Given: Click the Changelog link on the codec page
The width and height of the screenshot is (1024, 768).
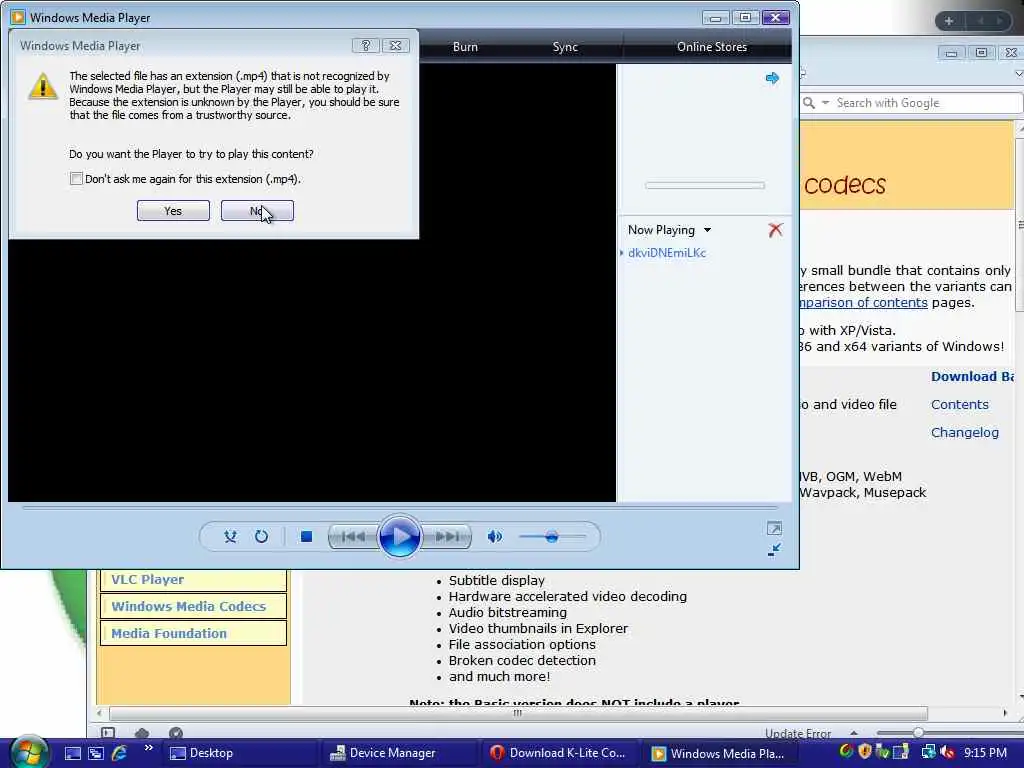Looking at the screenshot, I should click(965, 432).
